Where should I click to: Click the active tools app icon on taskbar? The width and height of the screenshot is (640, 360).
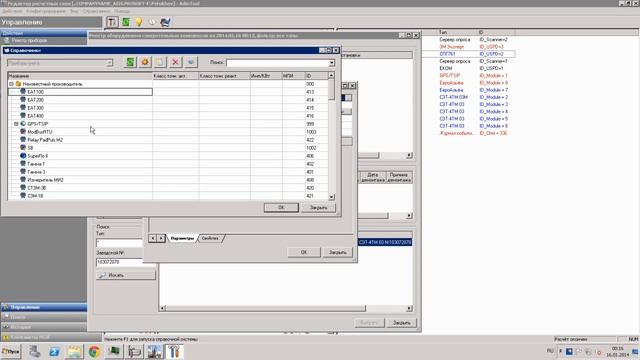click(174, 351)
